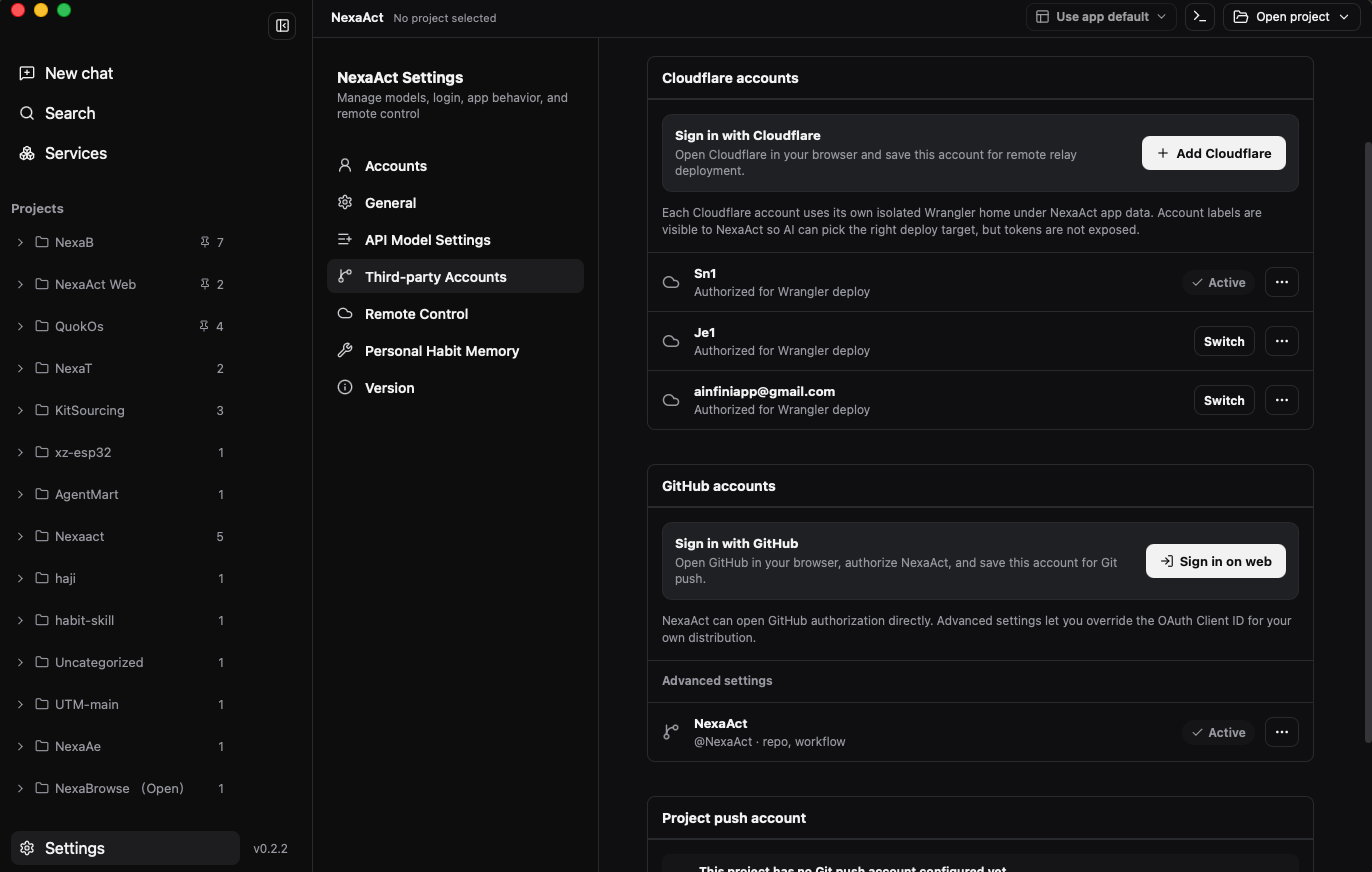Open the Use app default dropdown

[1101, 17]
